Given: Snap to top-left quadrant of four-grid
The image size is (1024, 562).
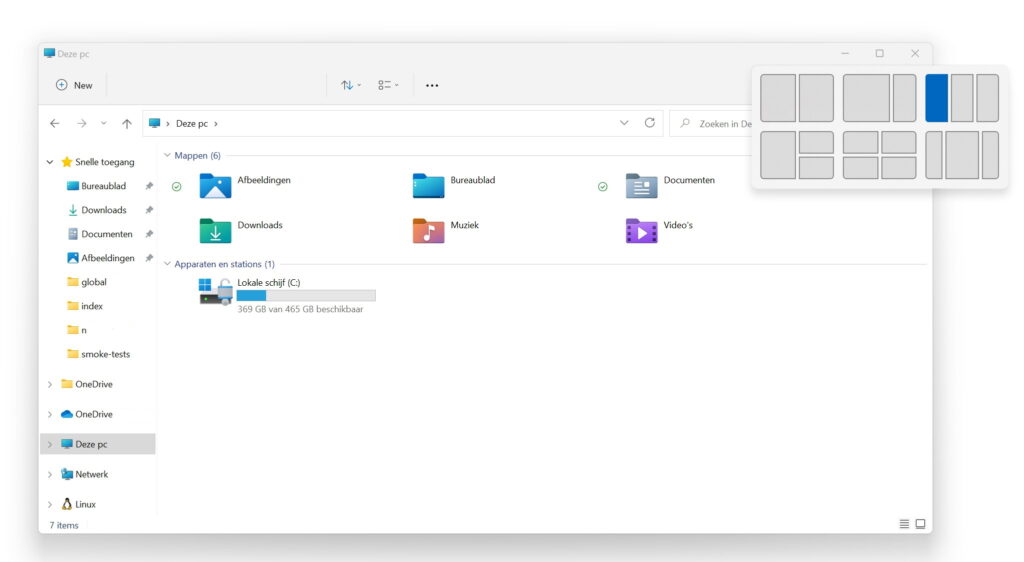Looking at the screenshot, I should tap(860, 142).
